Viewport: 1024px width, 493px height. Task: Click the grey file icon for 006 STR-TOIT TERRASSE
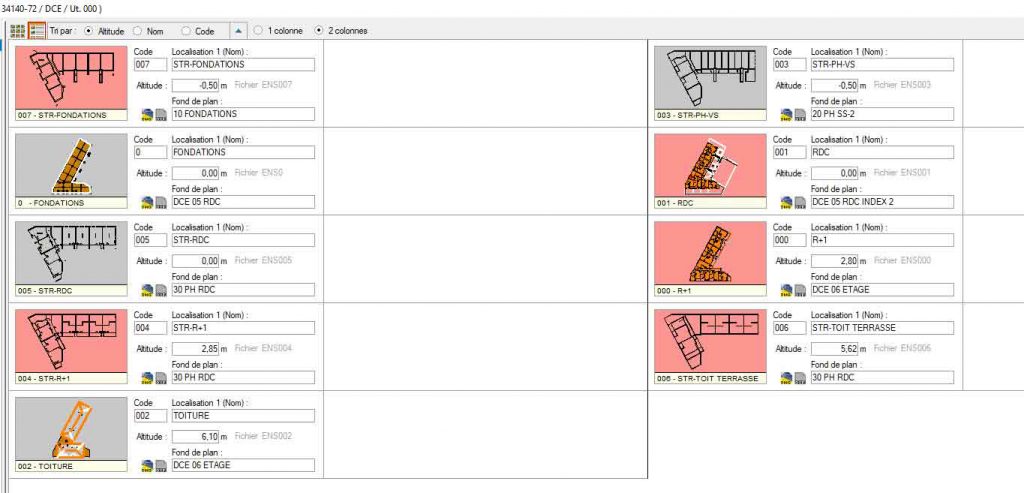[x=800, y=378]
